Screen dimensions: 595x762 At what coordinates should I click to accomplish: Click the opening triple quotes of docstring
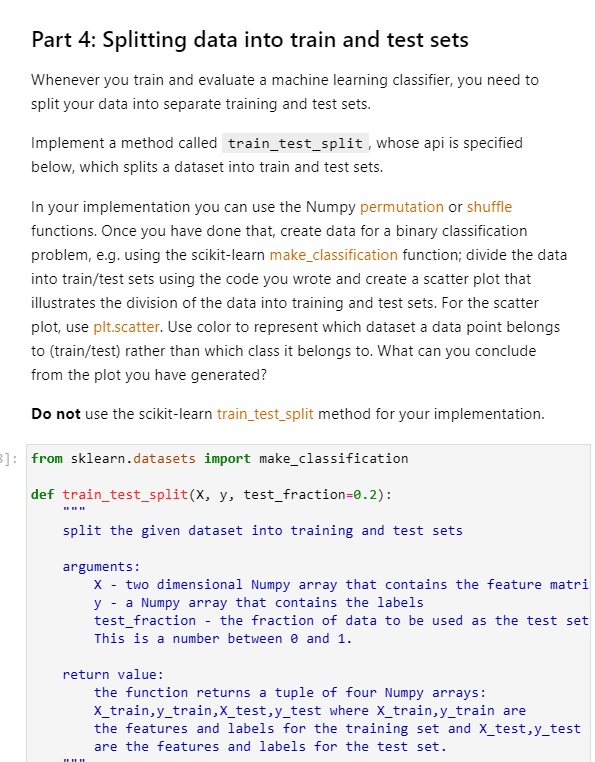click(x=74, y=510)
